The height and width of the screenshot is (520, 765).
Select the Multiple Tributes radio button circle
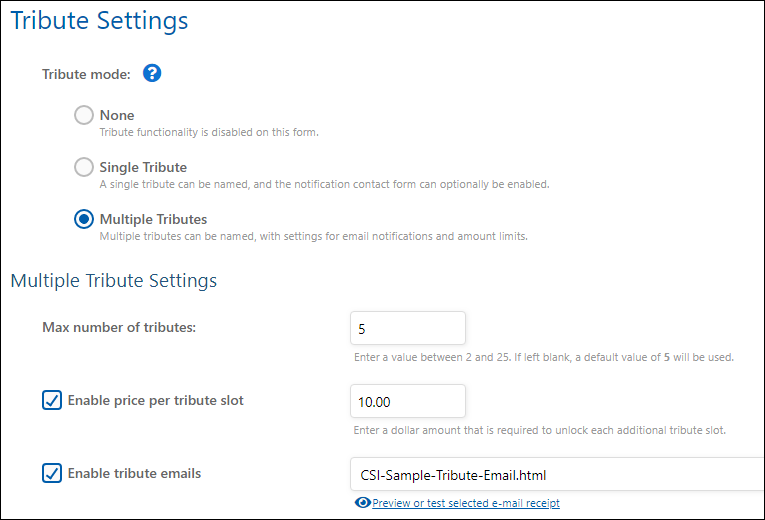(x=84, y=219)
